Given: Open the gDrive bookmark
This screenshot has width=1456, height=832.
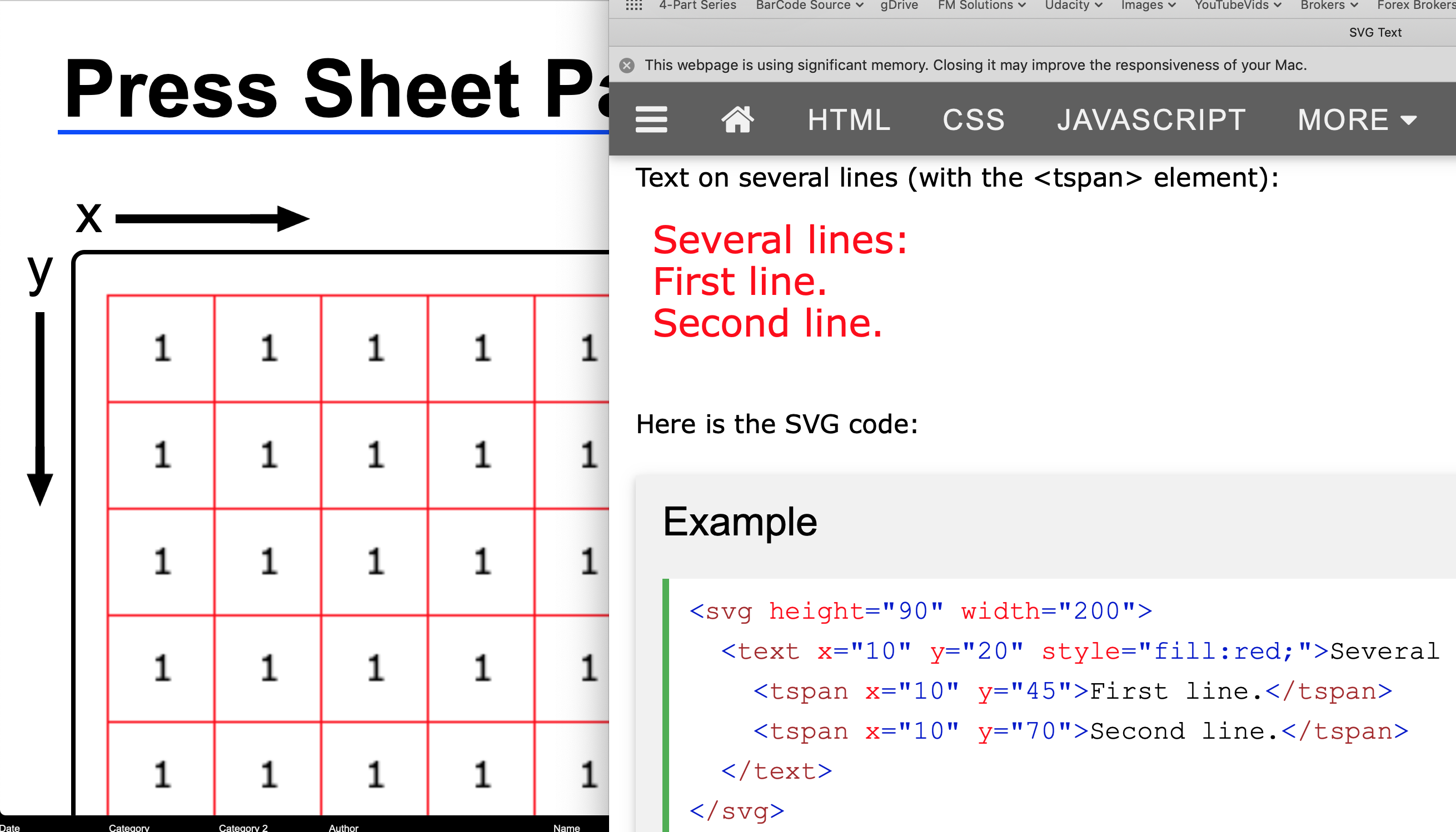Looking at the screenshot, I should click(899, 5).
